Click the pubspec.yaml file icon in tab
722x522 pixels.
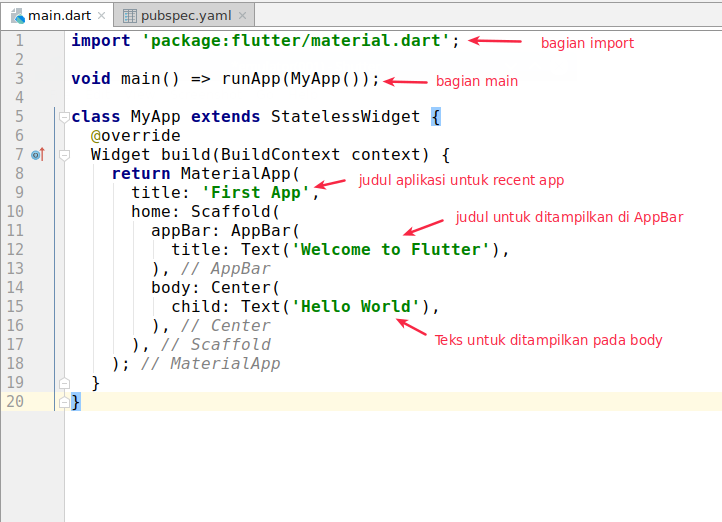[129, 15]
